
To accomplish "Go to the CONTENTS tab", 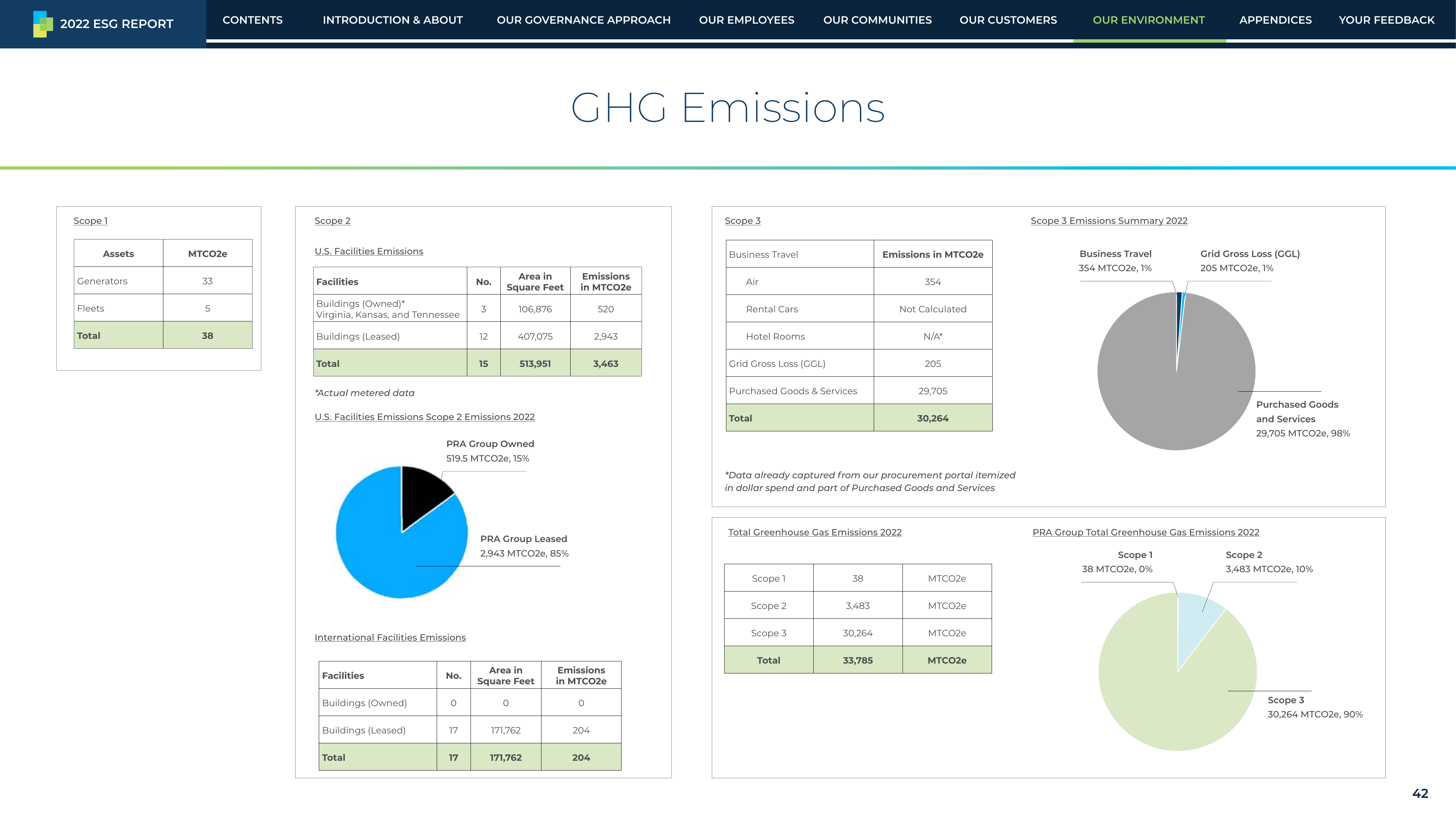I will point(253,20).
